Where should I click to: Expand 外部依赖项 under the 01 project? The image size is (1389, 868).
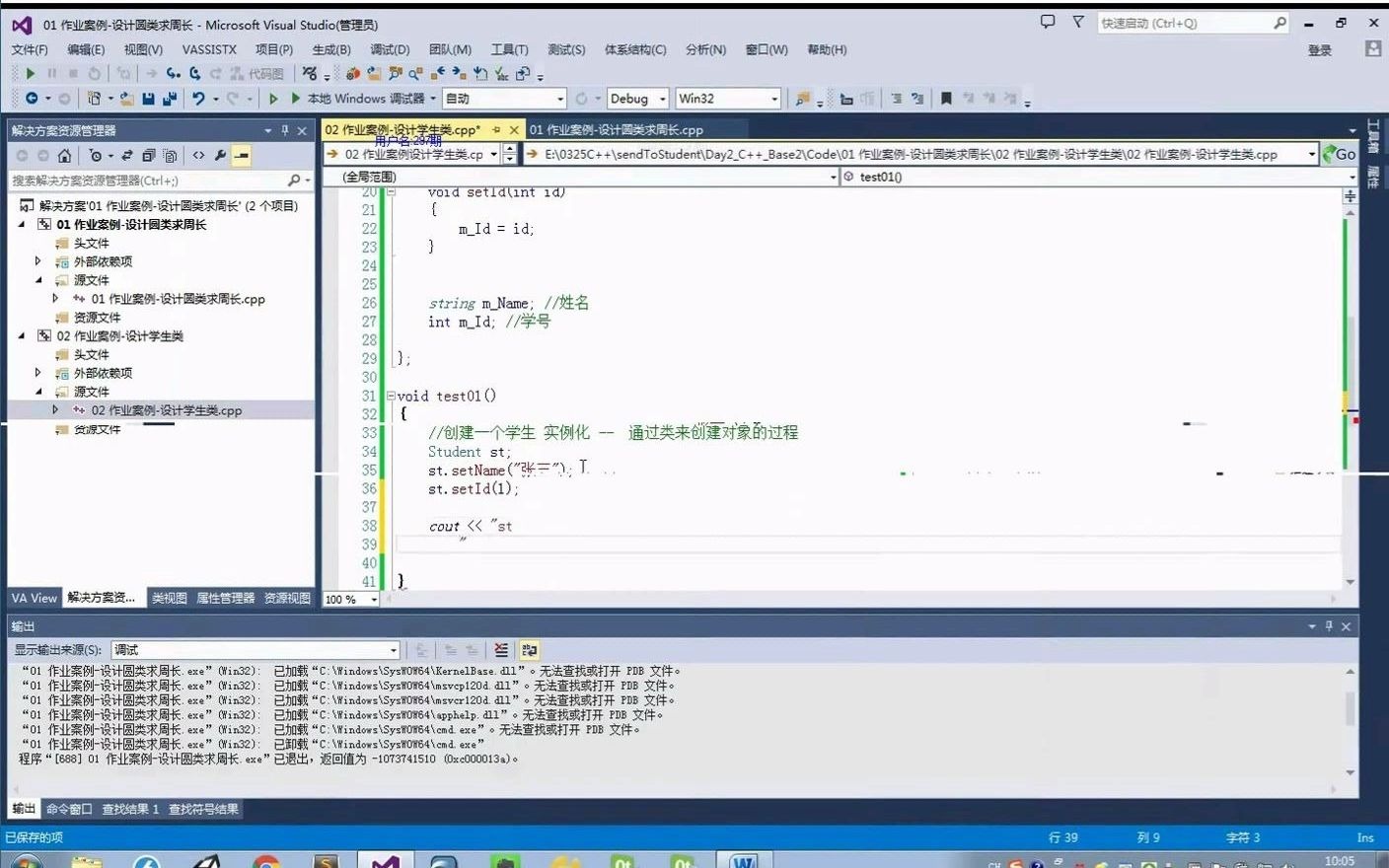[x=38, y=261]
